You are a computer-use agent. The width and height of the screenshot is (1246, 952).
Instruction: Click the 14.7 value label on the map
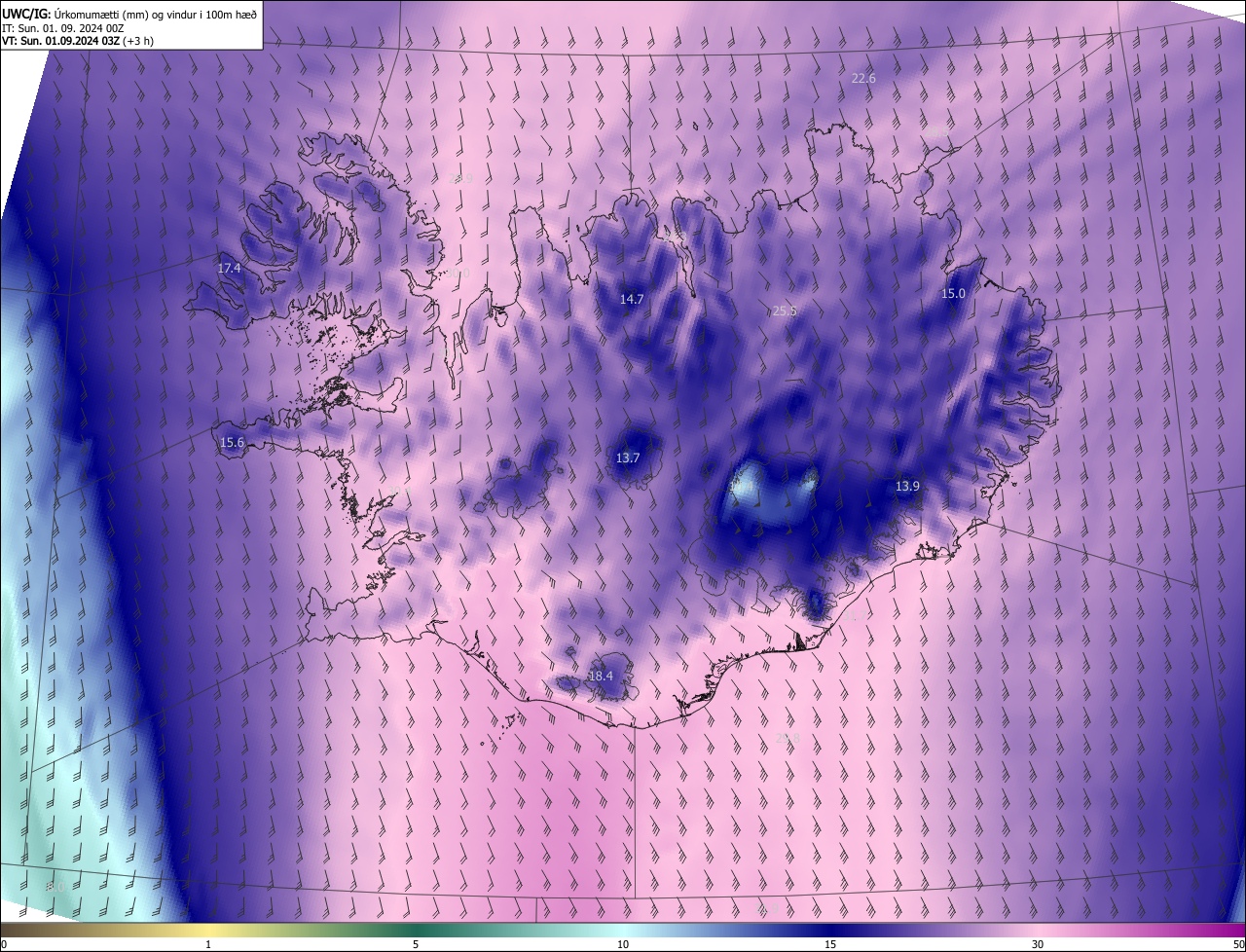(632, 299)
